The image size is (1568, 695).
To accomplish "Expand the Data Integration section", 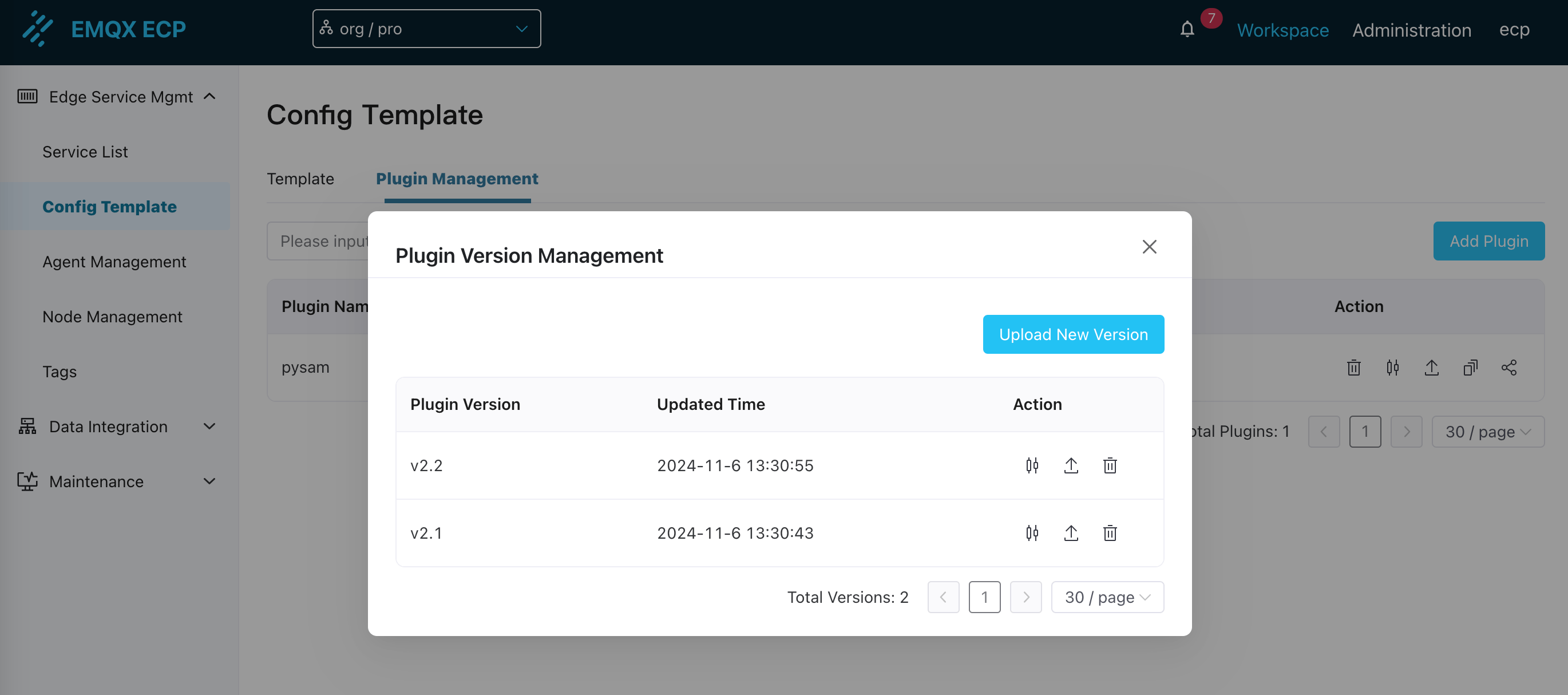I will point(209,427).
